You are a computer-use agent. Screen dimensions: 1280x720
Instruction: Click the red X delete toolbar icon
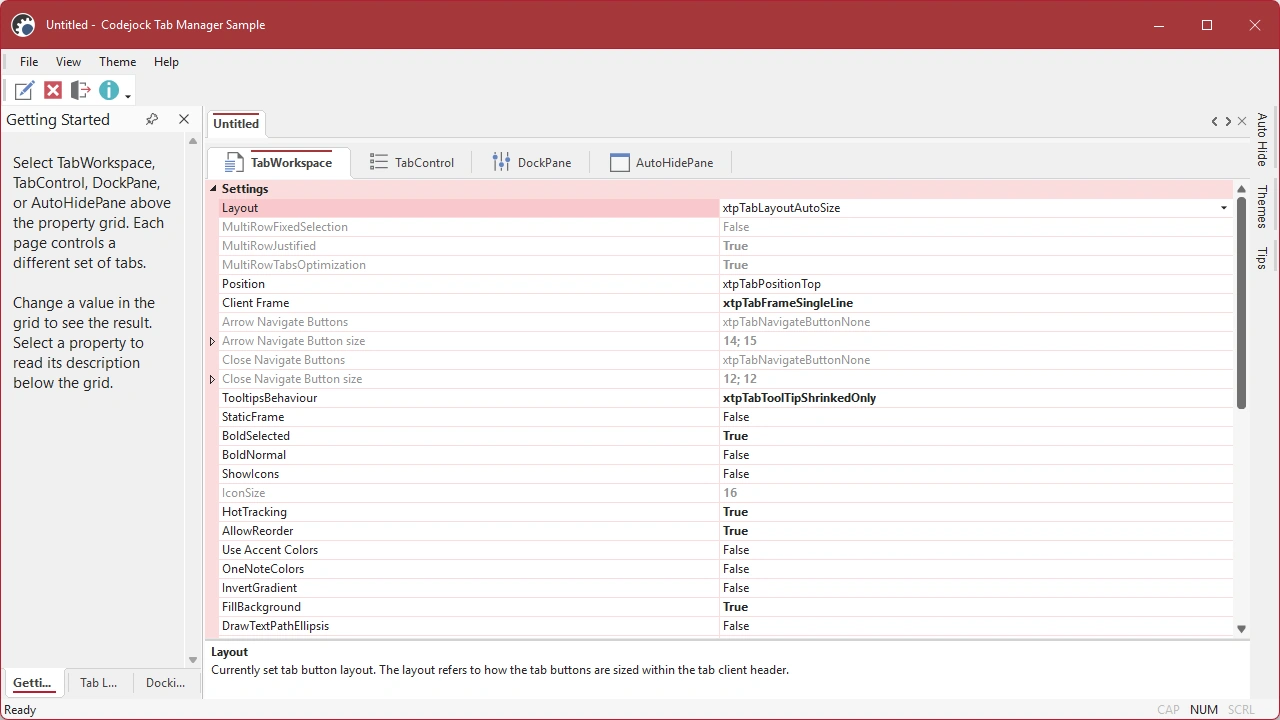[x=53, y=91]
